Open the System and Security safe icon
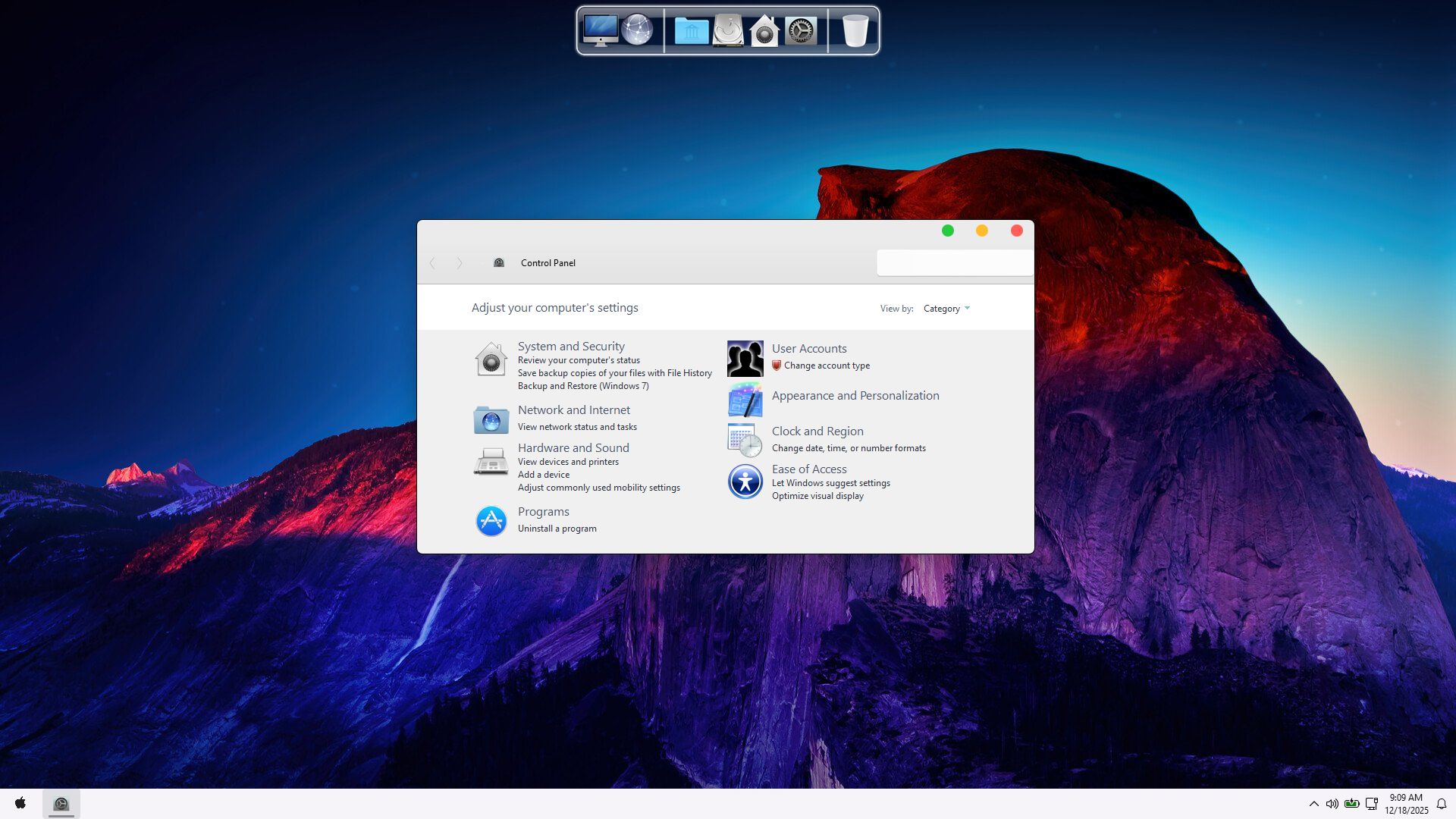1456x819 pixels. pyautogui.click(x=491, y=359)
